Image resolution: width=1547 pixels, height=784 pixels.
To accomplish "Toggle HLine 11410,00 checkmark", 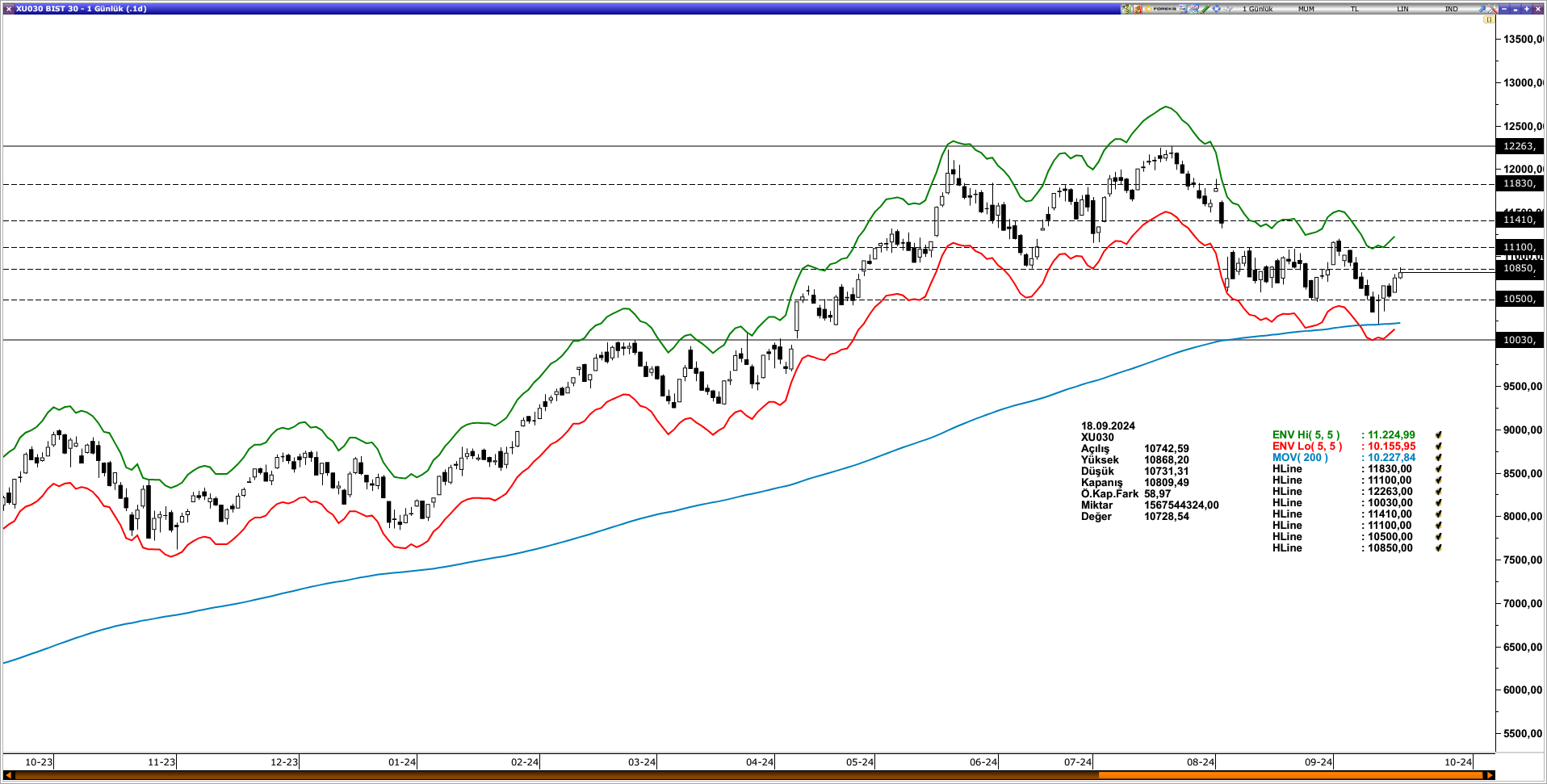I will click(1439, 514).
